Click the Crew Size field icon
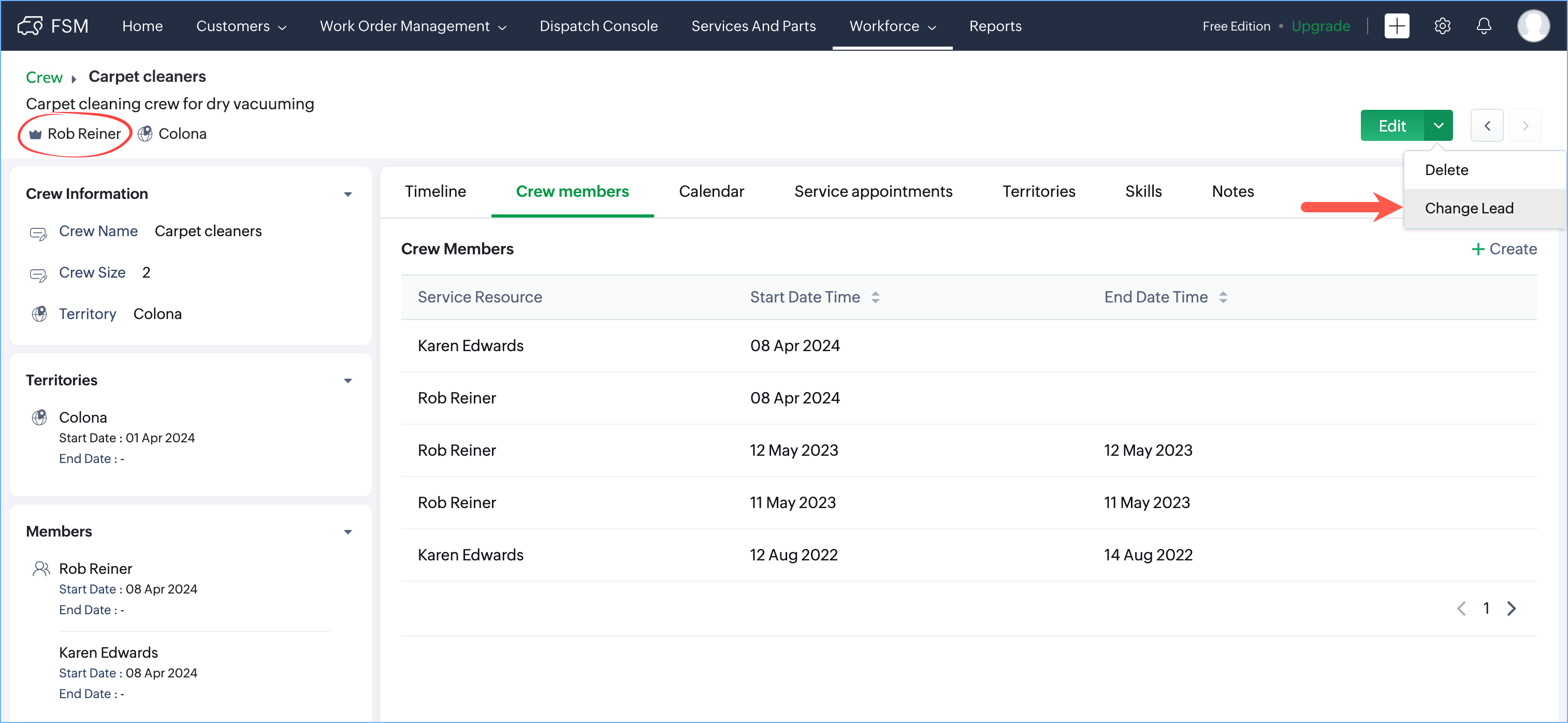The image size is (1568, 723). tap(38, 275)
